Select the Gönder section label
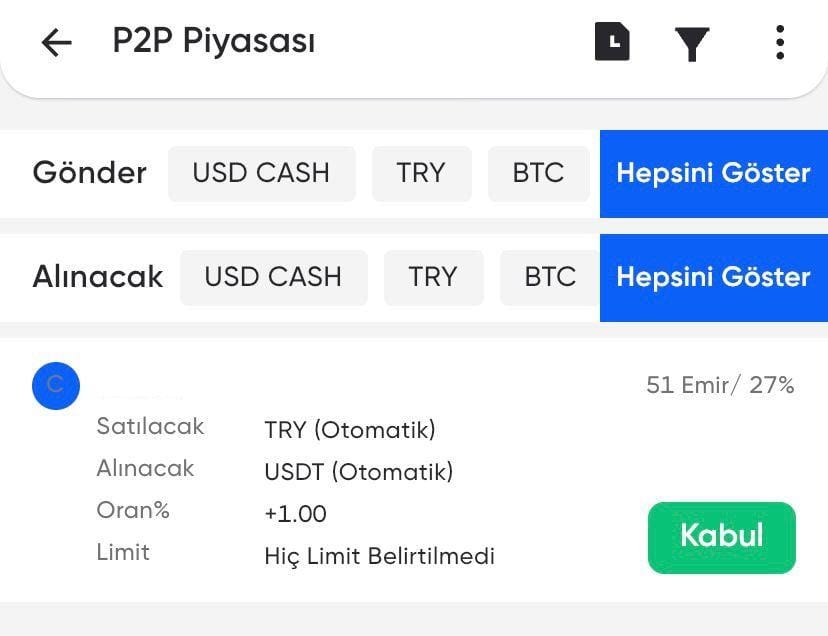 coord(89,173)
